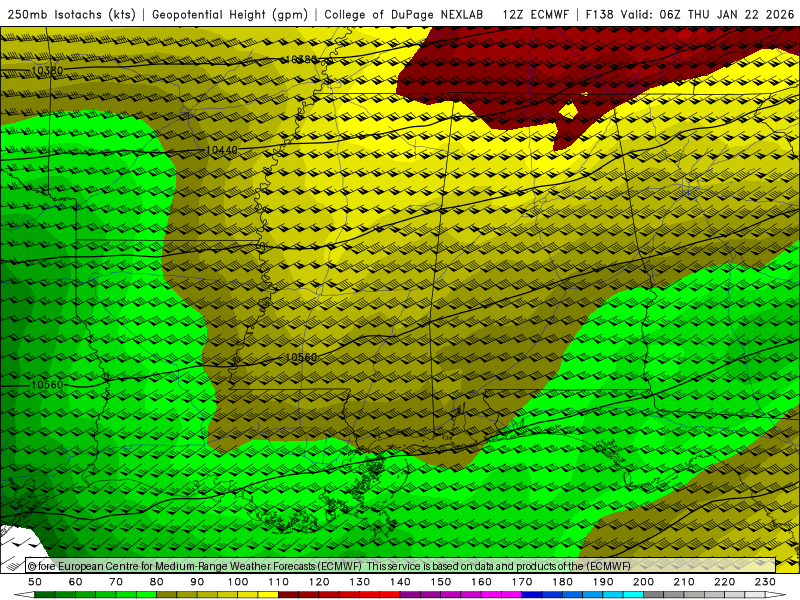This screenshot has height=600, width=800.
Task: Click the '130' value on the color scale
Action: [360, 582]
